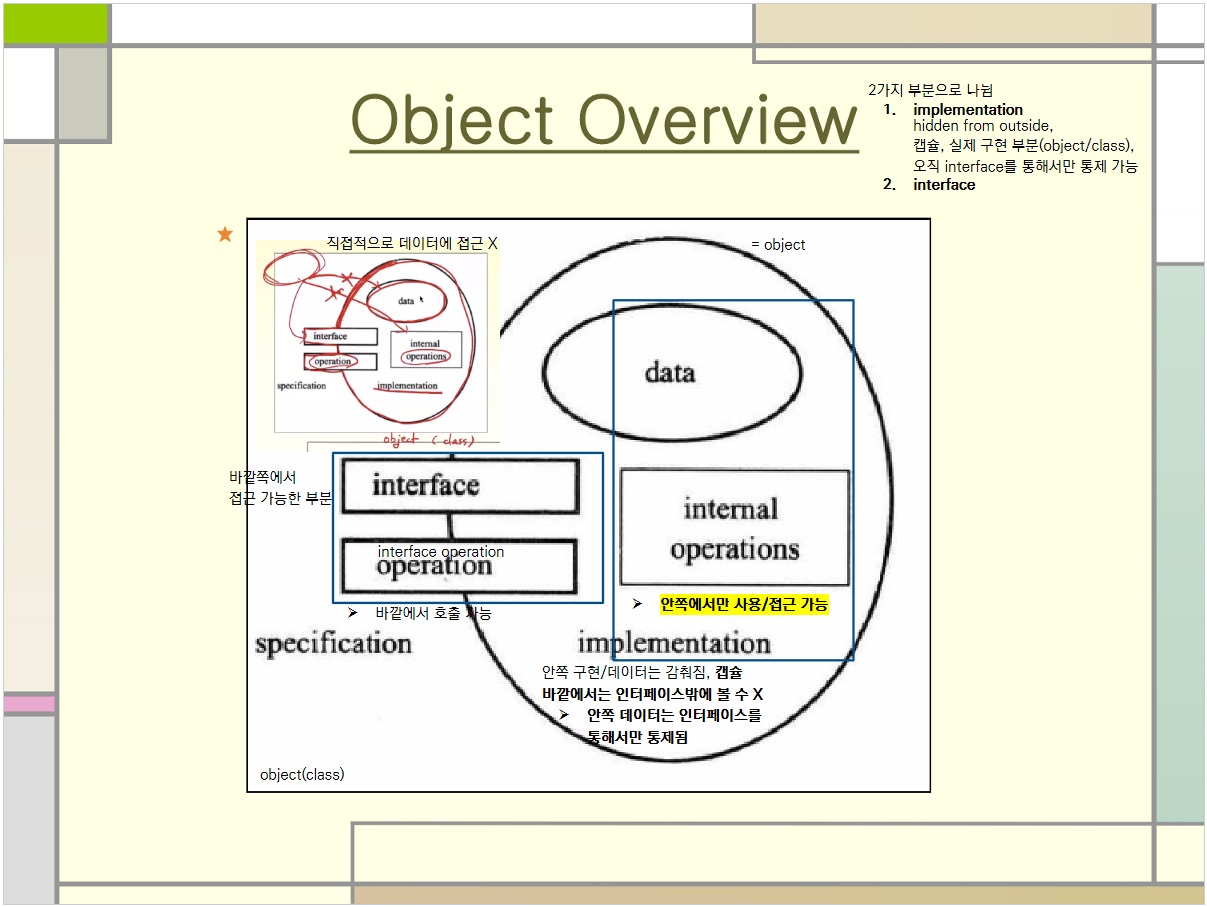Select the bold '1. implementation' note item
The image size is (1207, 907).
tap(967, 109)
